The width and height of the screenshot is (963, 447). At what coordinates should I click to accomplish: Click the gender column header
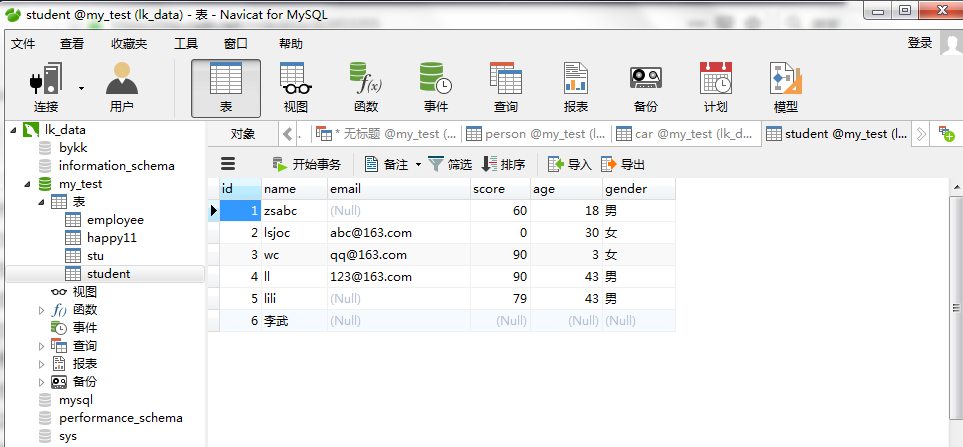[638, 189]
